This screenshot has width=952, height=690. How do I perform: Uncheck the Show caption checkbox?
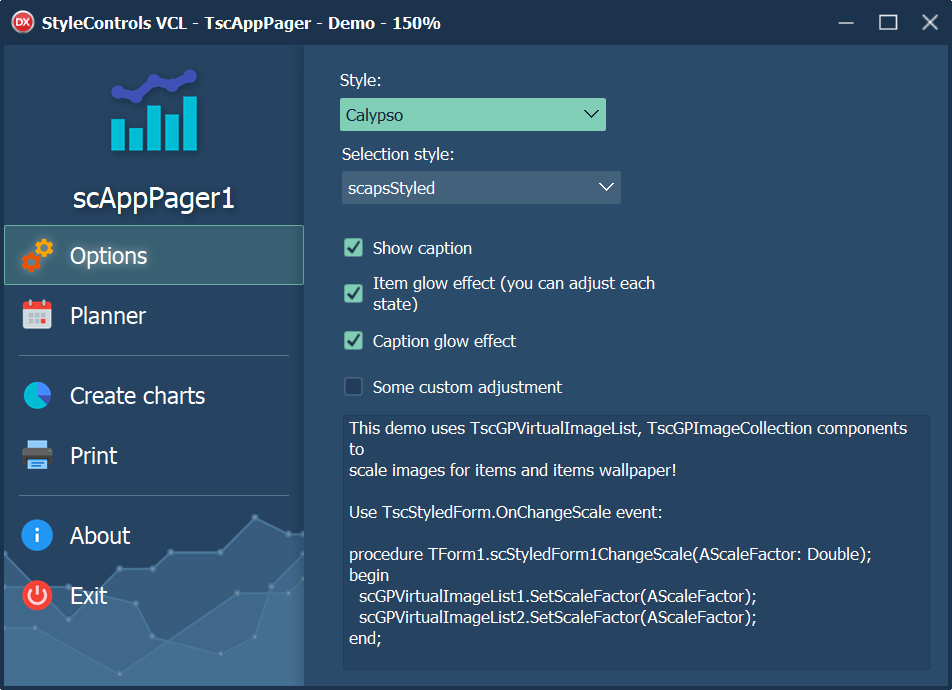point(353,248)
